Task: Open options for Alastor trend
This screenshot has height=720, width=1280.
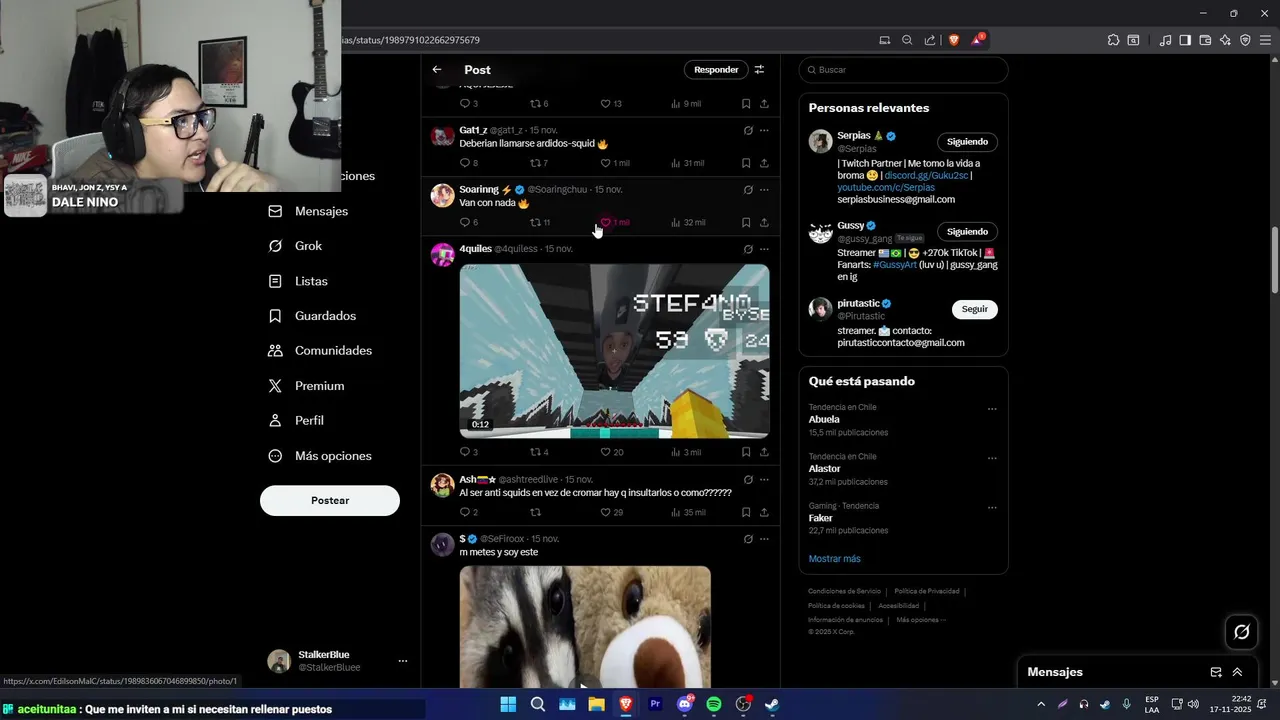Action: coord(992,458)
